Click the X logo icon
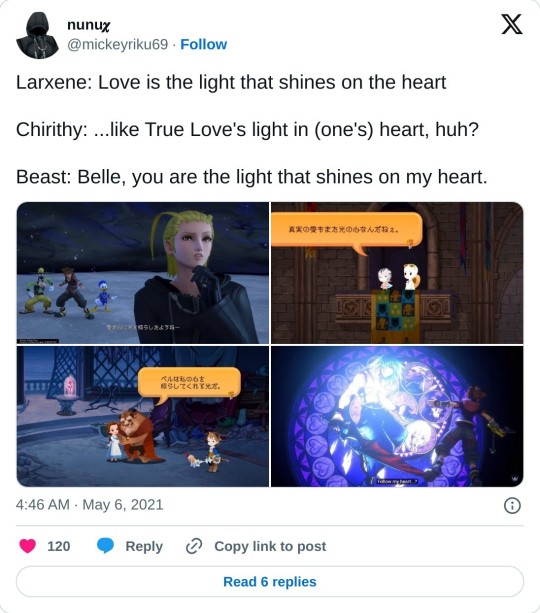Screen dimensions: 540x613 pyautogui.click(x=512, y=25)
